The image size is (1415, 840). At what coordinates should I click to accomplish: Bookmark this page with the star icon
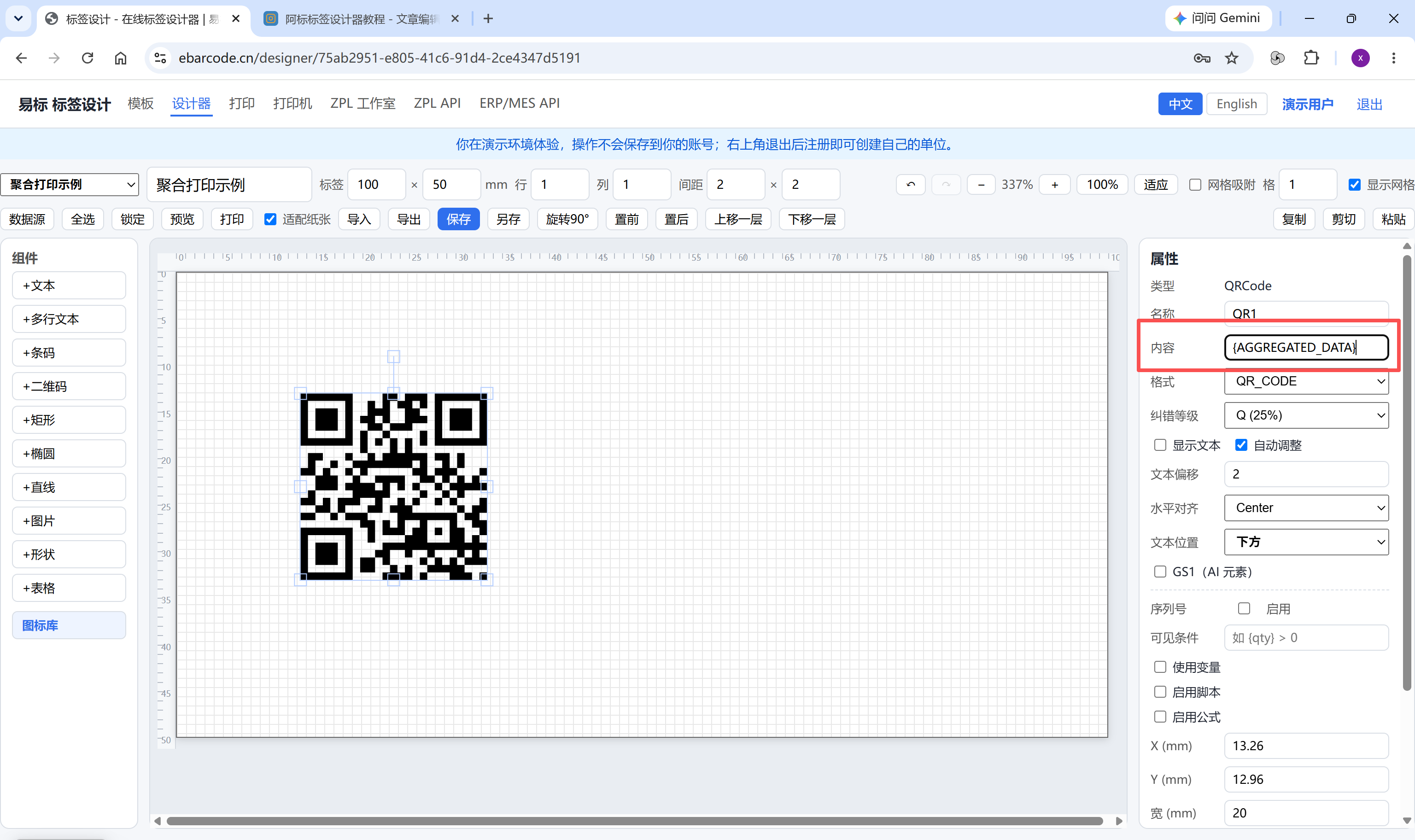pos(1232,58)
